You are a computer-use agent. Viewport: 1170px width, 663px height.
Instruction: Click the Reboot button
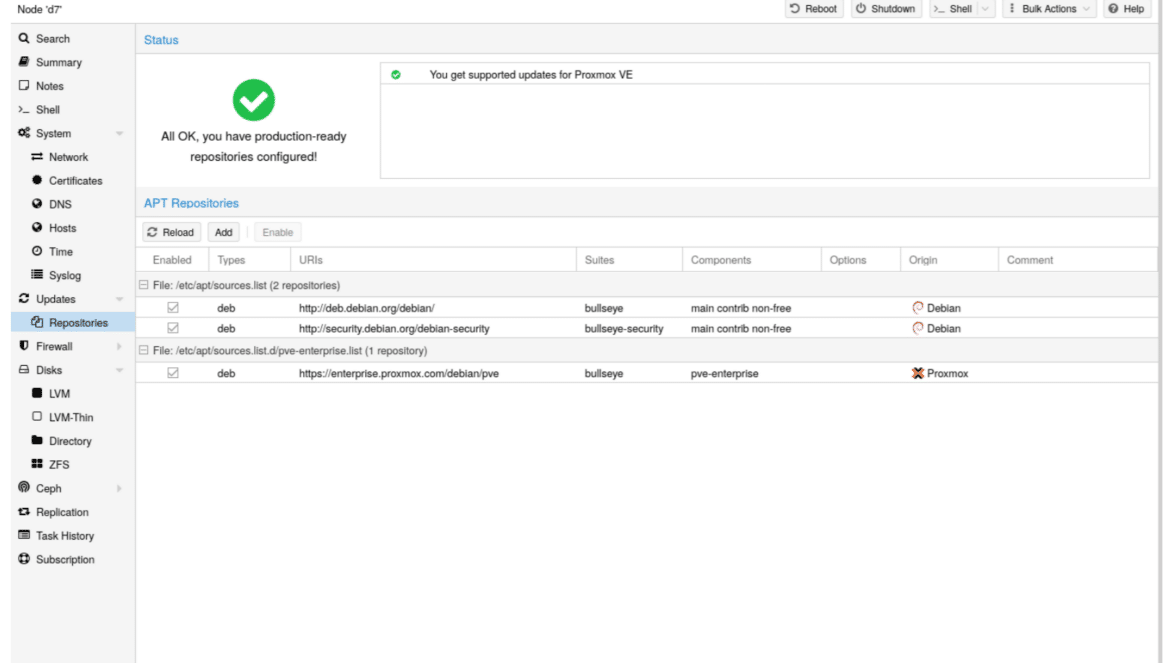pyautogui.click(x=814, y=9)
